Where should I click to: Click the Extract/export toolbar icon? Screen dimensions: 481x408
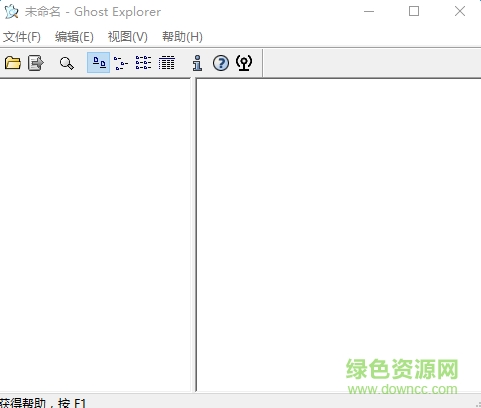point(36,63)
